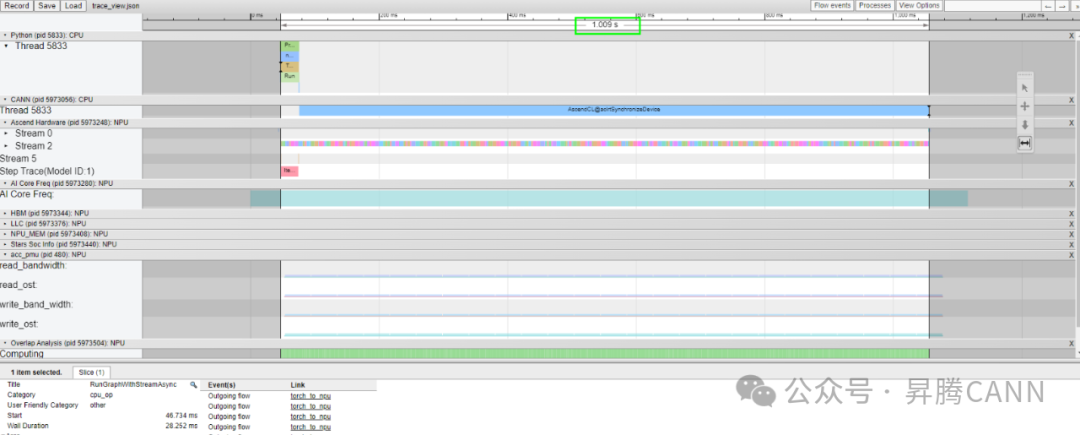Go to previous search result arrow
1080x435 pixels.
pos(1049,6)
